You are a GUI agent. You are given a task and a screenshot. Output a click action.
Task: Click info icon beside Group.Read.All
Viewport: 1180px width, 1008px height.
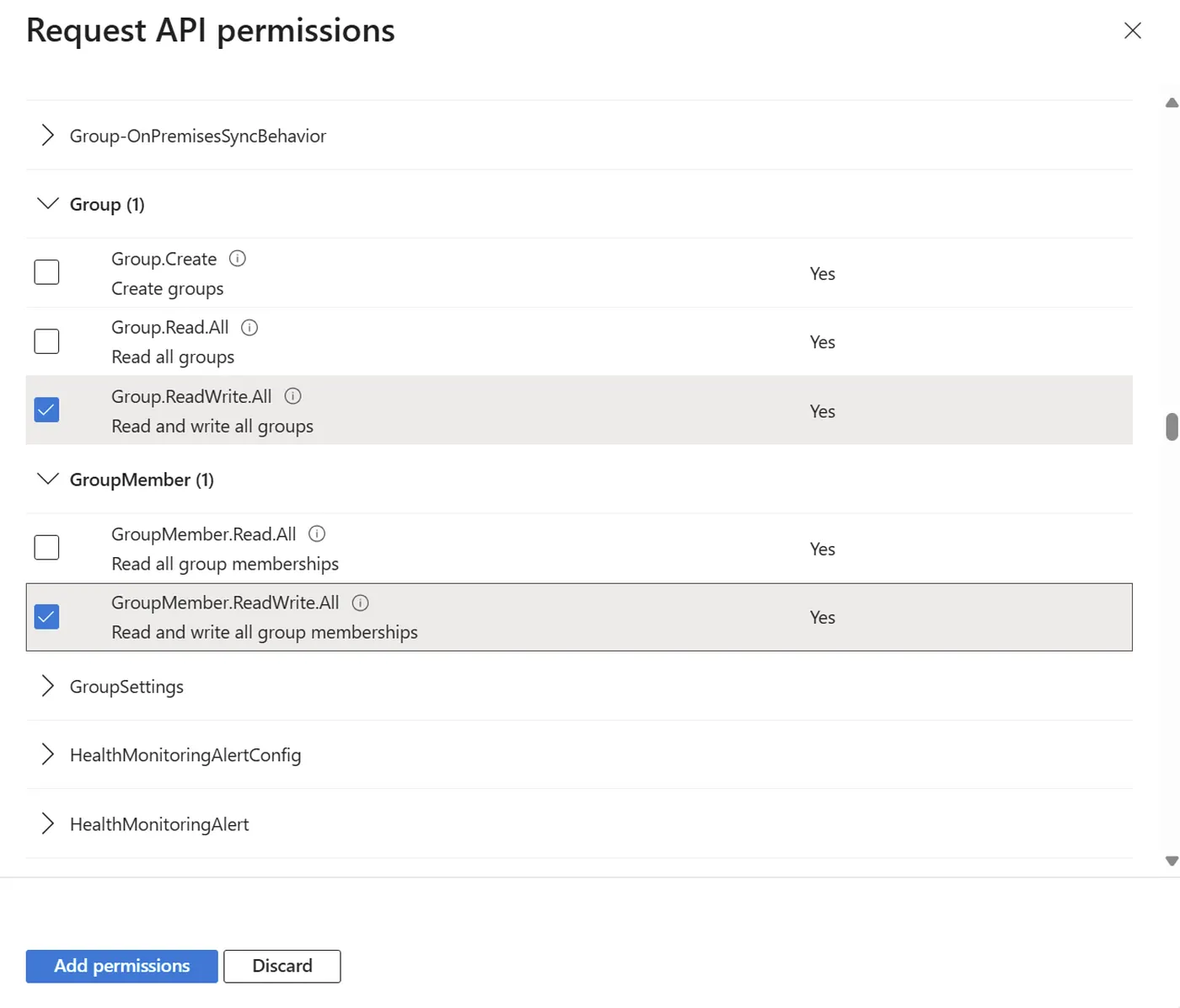coord(249,328)
